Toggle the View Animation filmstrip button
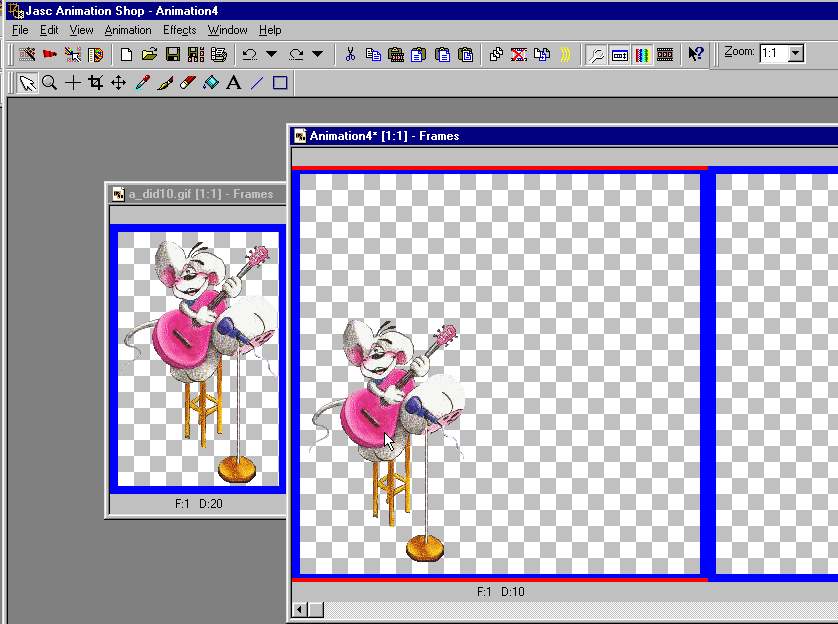838x624 pixels. tap(665, 54)
